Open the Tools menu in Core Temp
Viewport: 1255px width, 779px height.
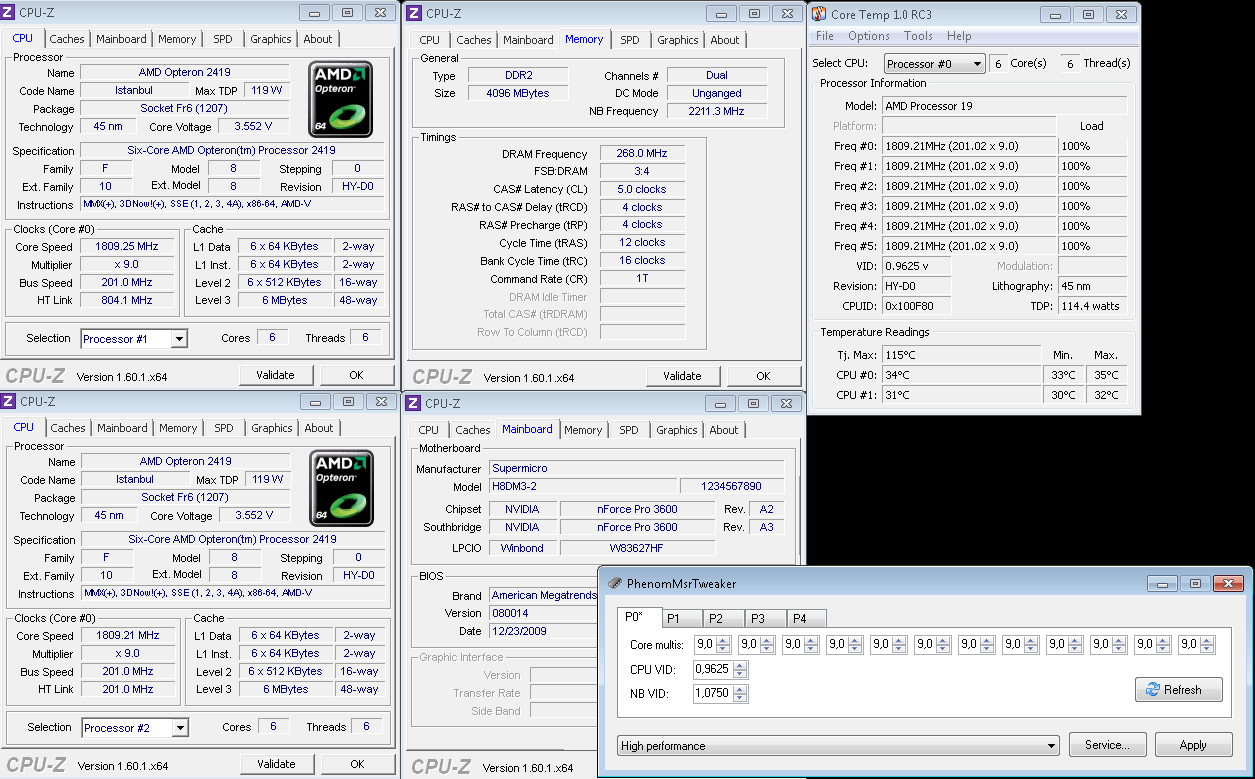tap(918, 36)
